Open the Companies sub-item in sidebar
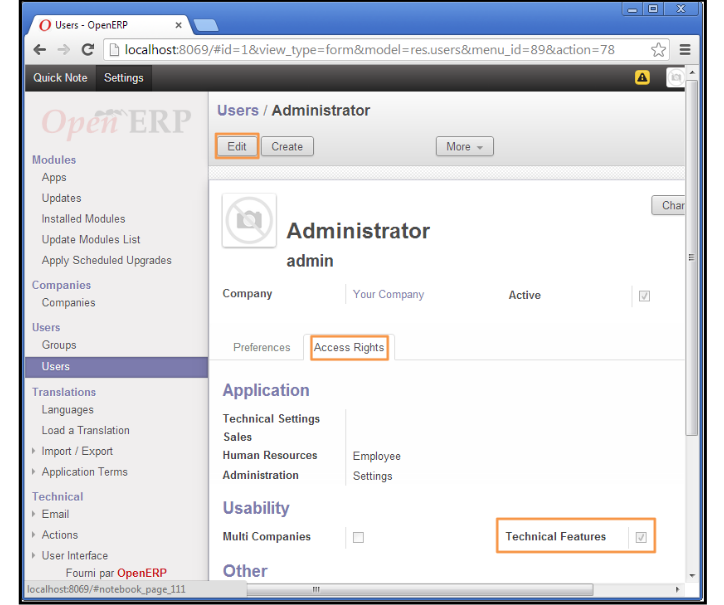Screen dimensions: 724x605 [68, 302]
